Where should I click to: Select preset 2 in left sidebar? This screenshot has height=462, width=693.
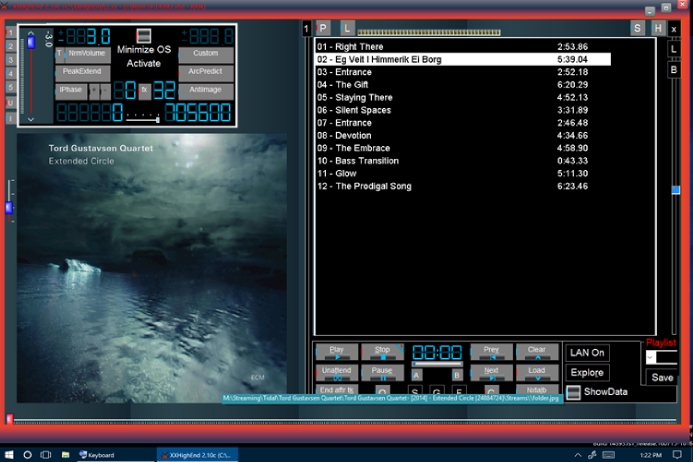(x=11, y=46)
